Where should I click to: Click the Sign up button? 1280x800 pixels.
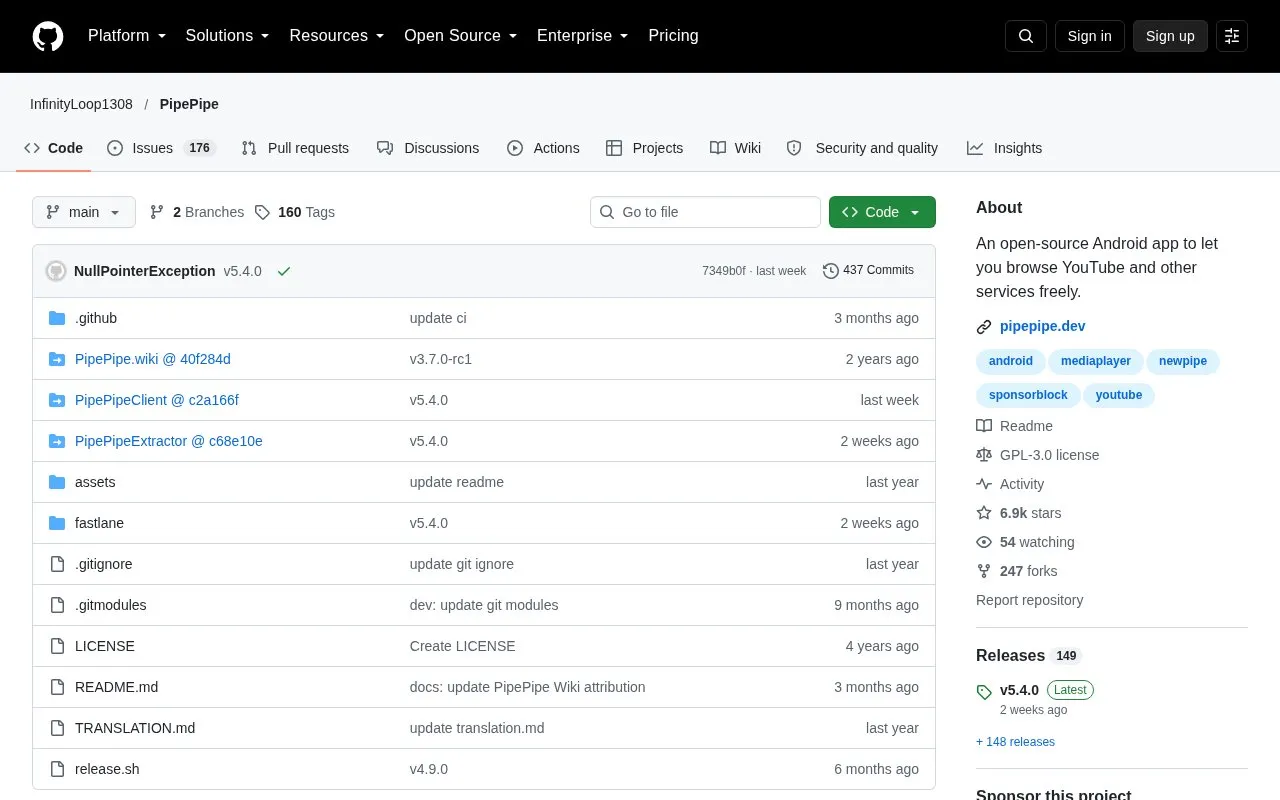pos(1170,36)
